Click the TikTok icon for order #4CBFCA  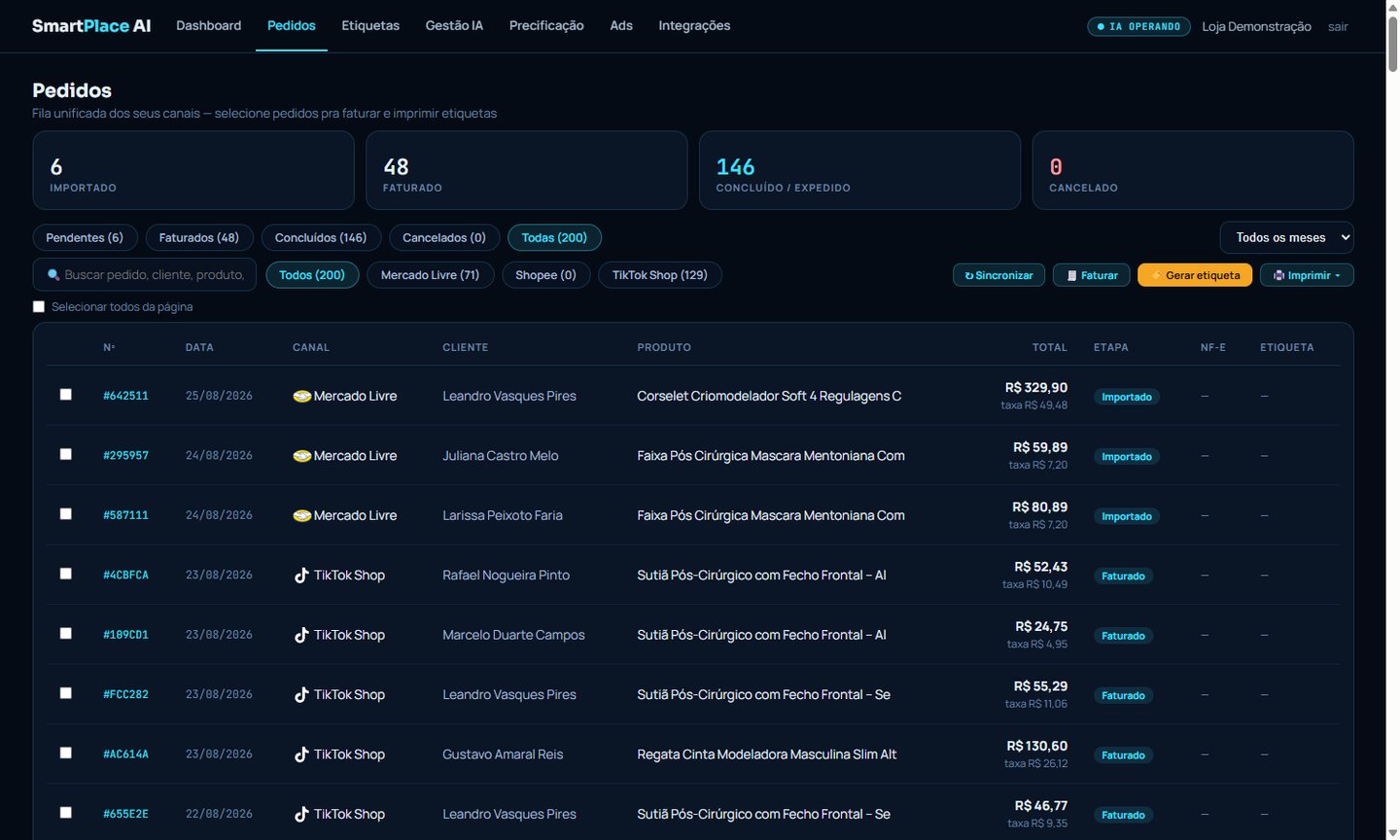tap(301, 576)
